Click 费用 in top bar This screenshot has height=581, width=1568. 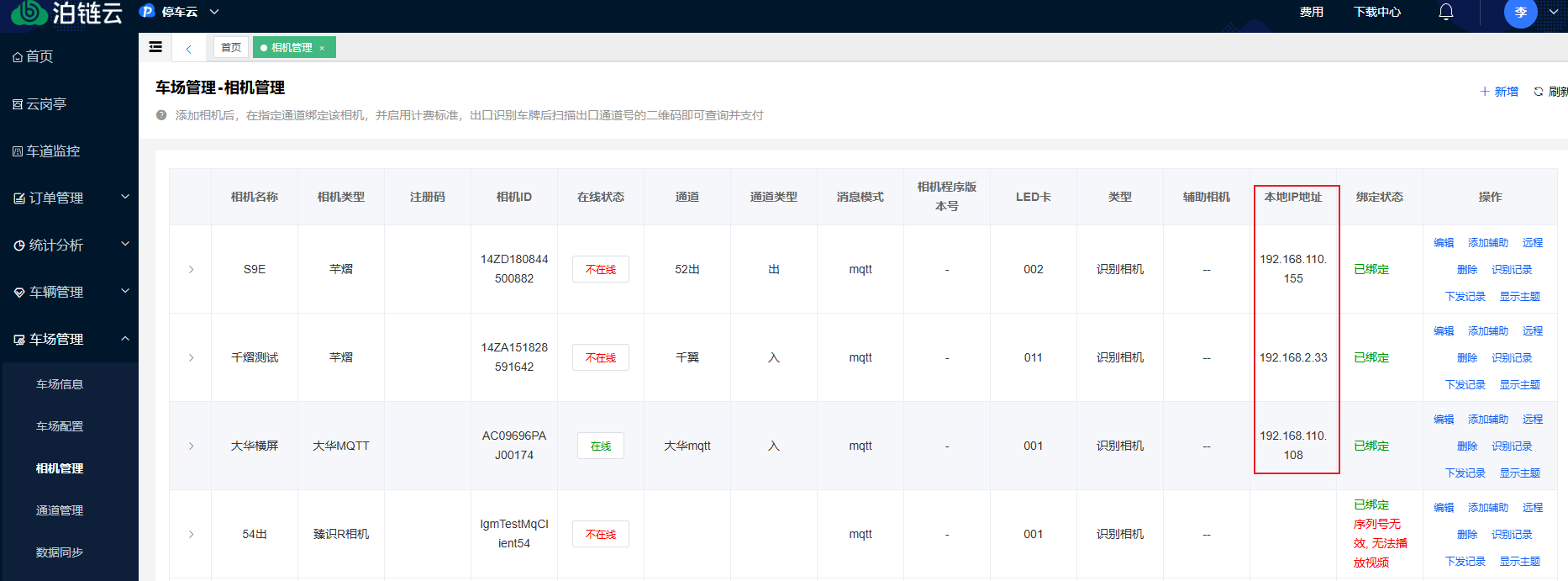[x=1312, y=12]
